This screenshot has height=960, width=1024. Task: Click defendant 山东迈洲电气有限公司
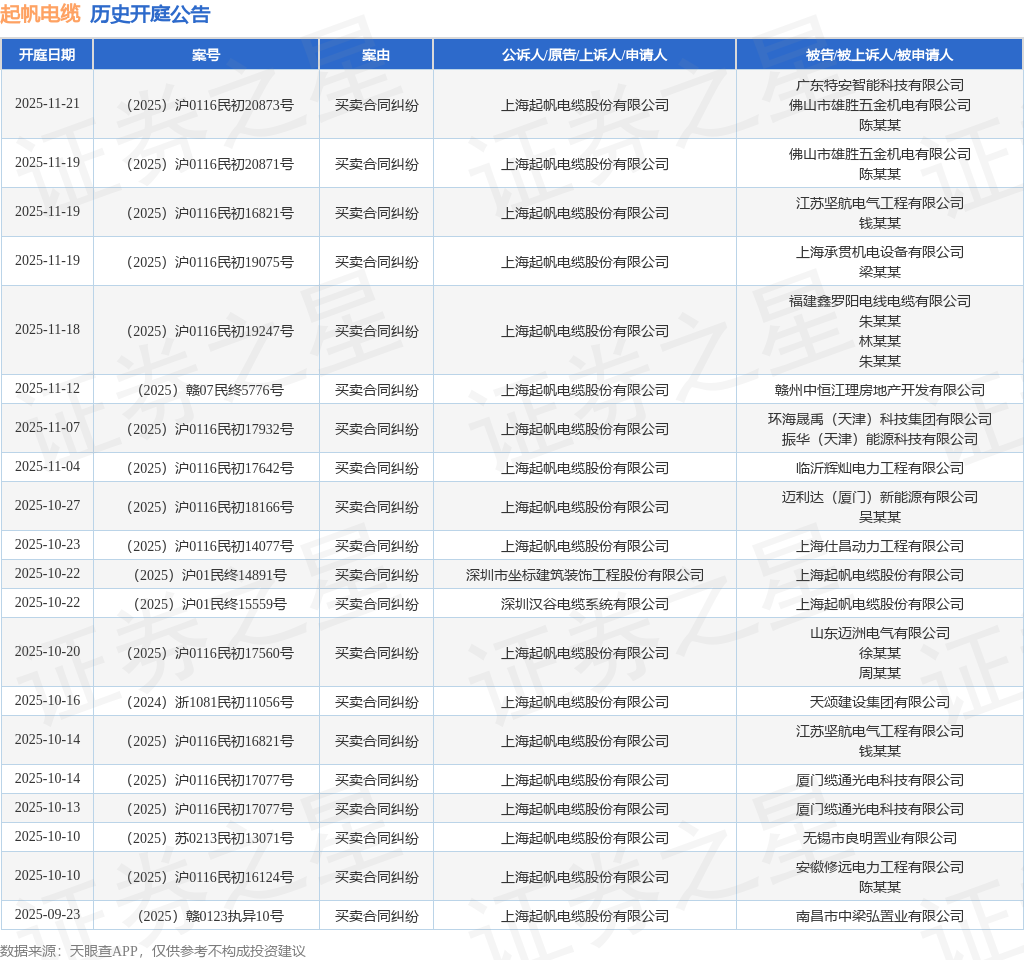click(x=880, y=633)
